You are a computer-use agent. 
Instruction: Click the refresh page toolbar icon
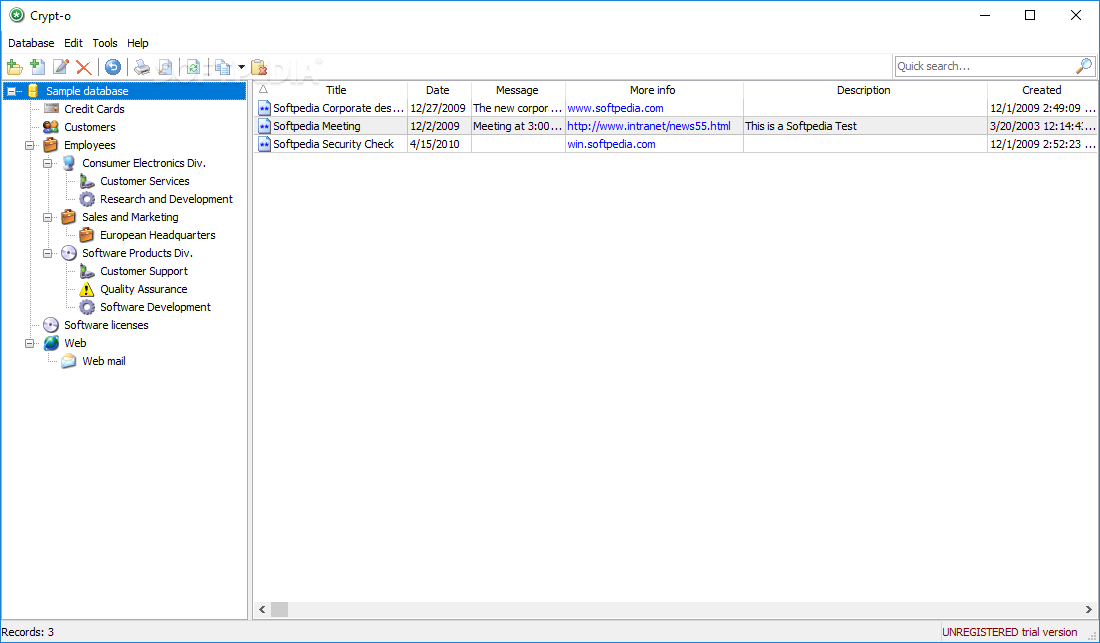point(193,67)
